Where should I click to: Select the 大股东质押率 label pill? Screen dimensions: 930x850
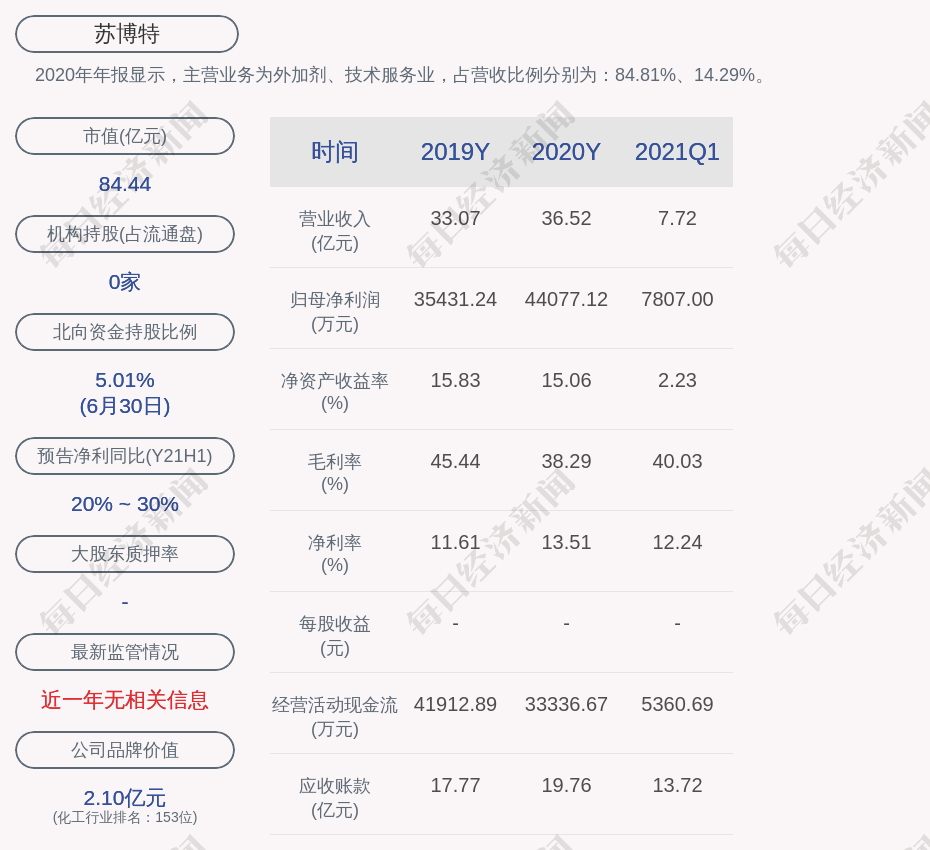pyautogui.click(x=125, y=553)
